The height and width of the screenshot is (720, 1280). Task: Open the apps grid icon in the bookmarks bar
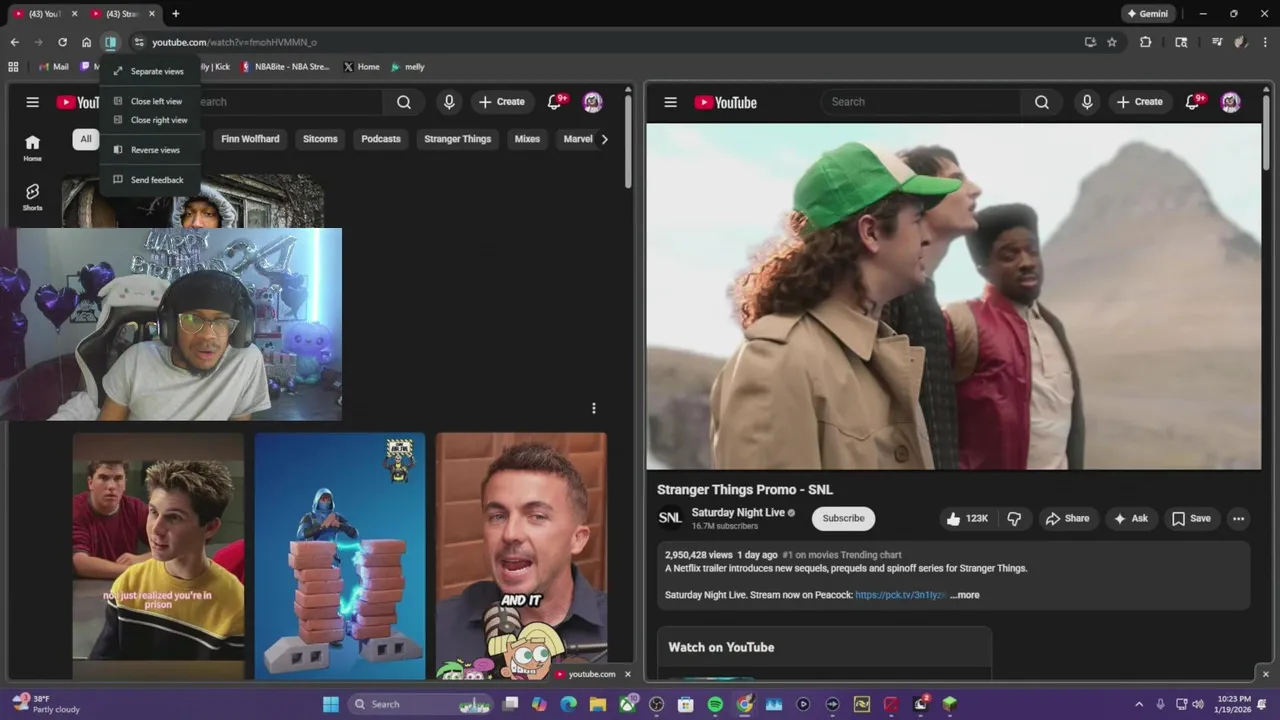click(13, 67)
